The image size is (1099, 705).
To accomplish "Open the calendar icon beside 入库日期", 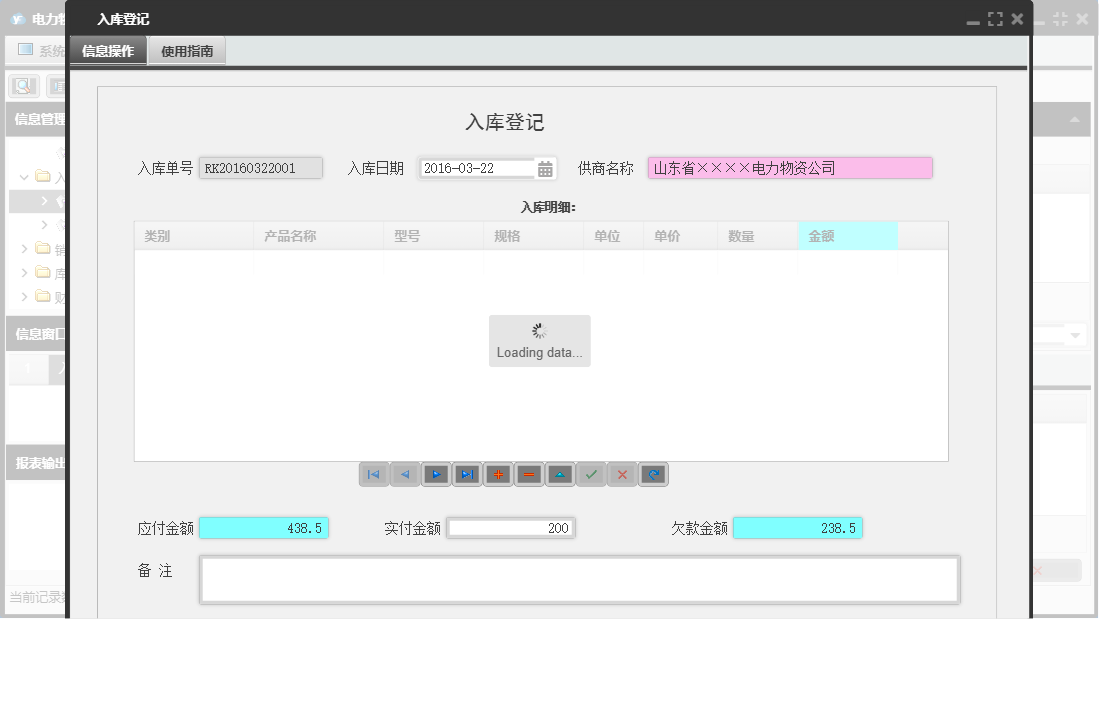I will 544,168.
